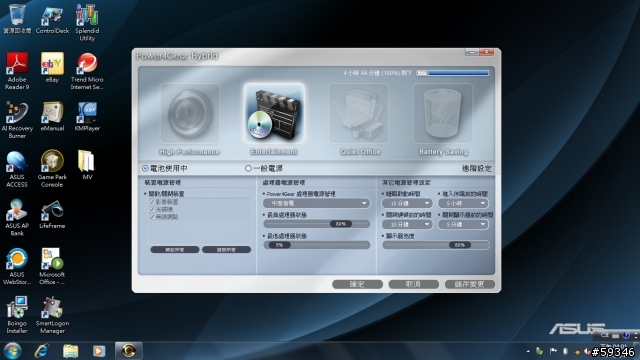Open the 10-minute hard disk off dropdown
This screenshot has width=640, height=360.
(x=407, y=224)
